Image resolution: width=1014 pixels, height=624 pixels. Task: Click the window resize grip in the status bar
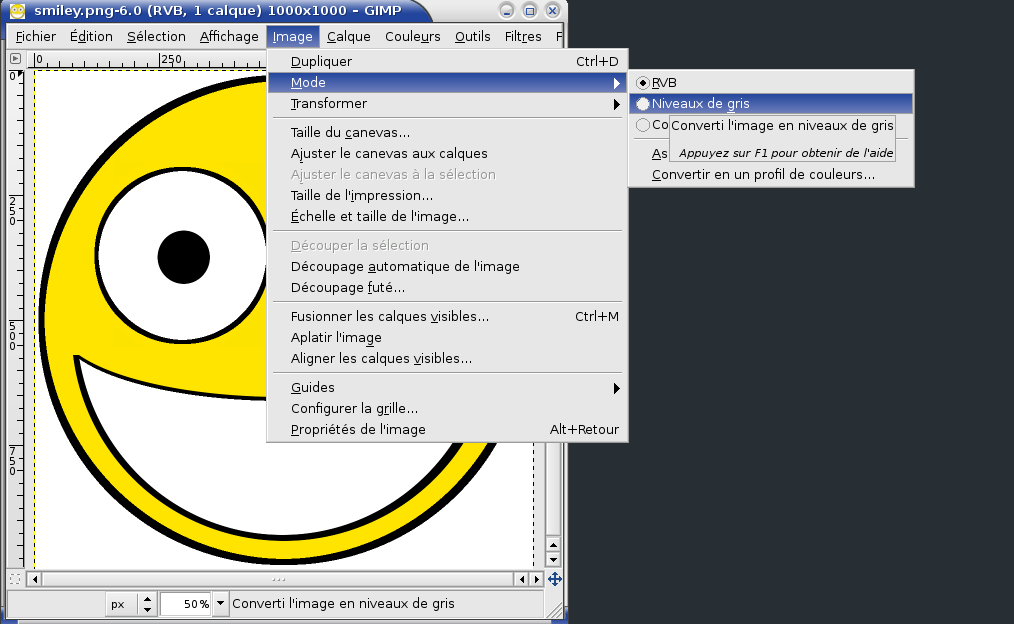pos(555,605)
